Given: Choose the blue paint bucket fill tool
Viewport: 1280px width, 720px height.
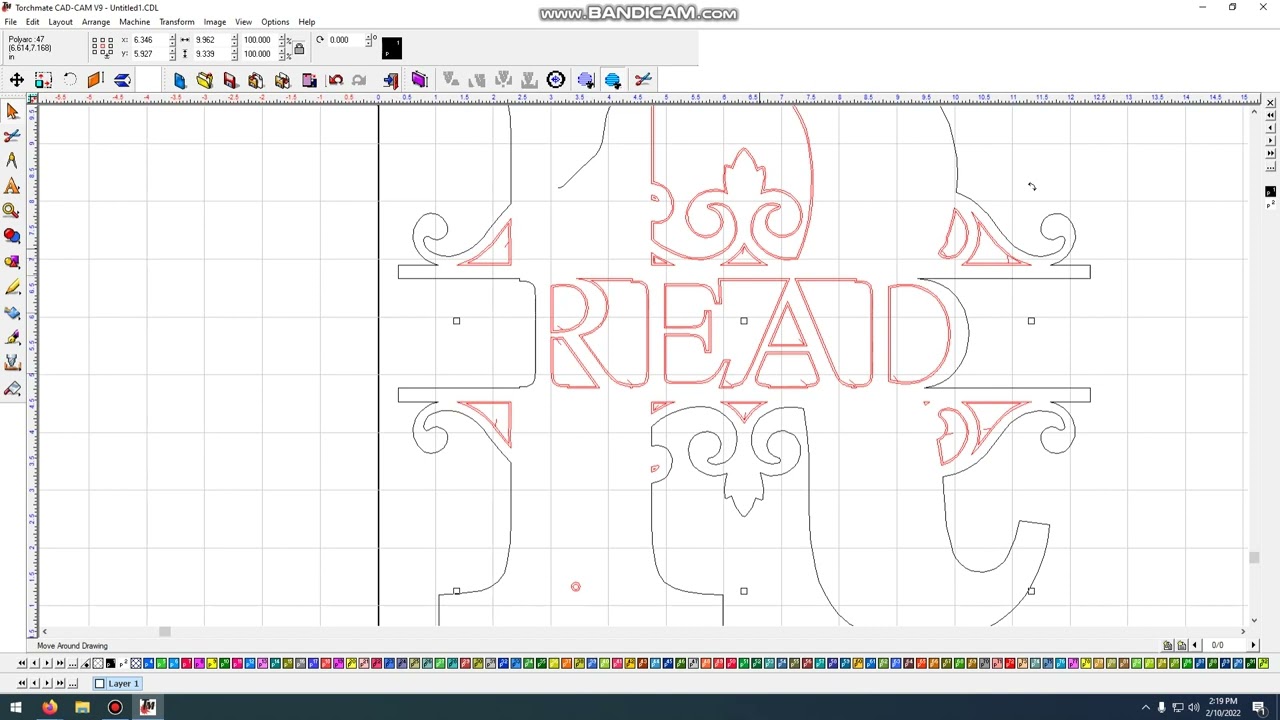Looking at the screenshot, I should click(x=12, y=313).
